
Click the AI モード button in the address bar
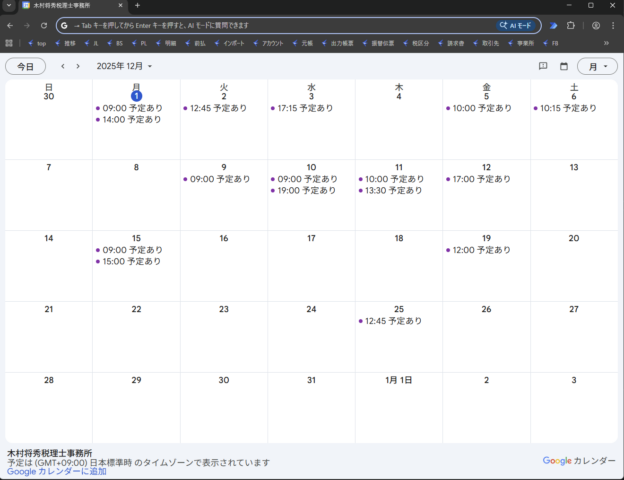pyautogui.click(x=519, y=25)
